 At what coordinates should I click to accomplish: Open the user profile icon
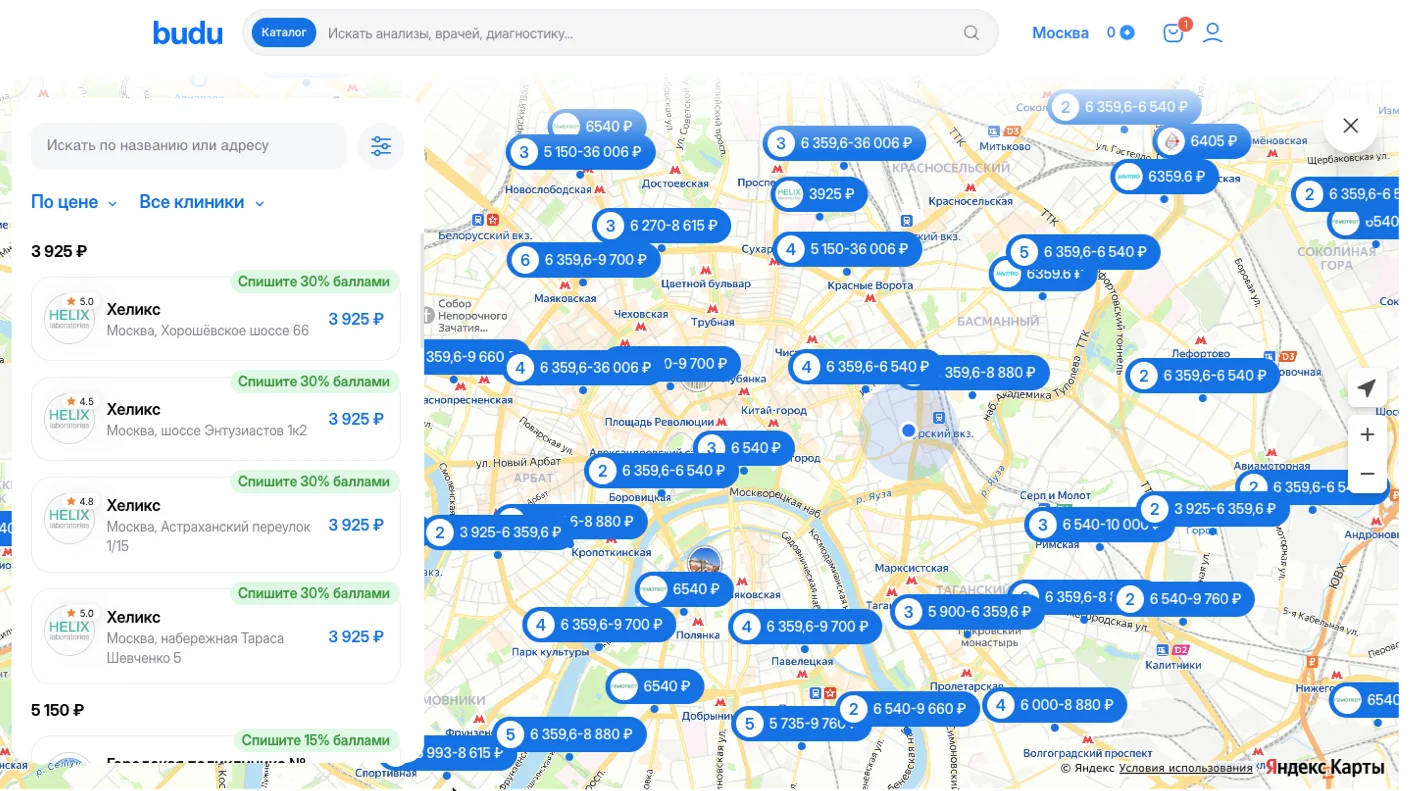click(x=1212, y=33)
